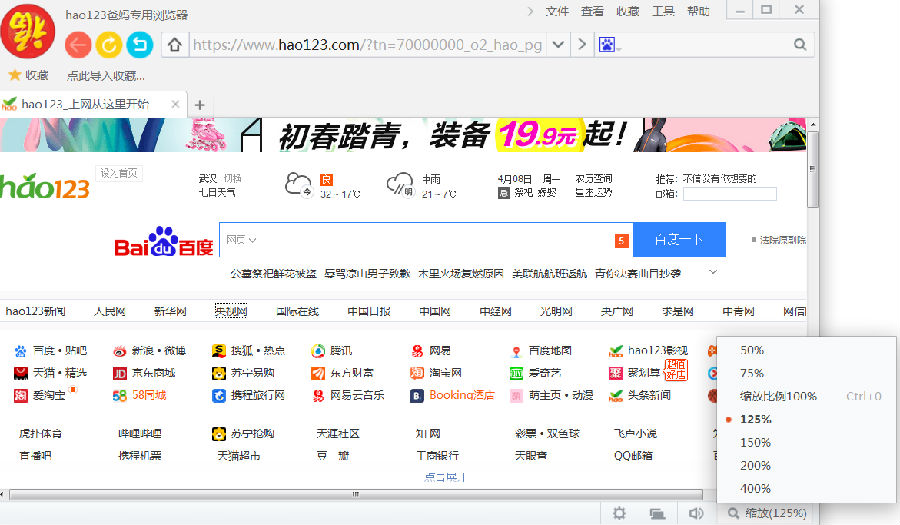Click the vertical scrollbar up arrow
Image resolution: width=900 pixels, height=525 pixels.
(x=813, y=125)
